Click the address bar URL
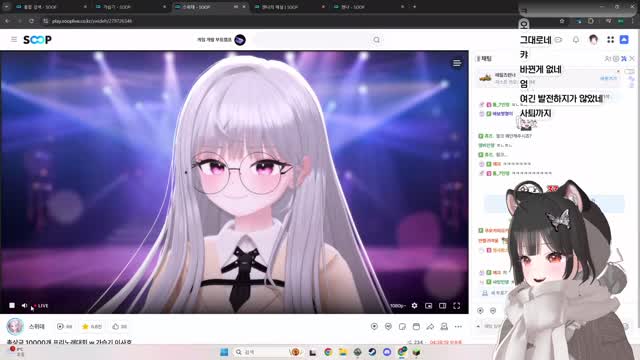This screenshot has width=640, height=360. 92,21
